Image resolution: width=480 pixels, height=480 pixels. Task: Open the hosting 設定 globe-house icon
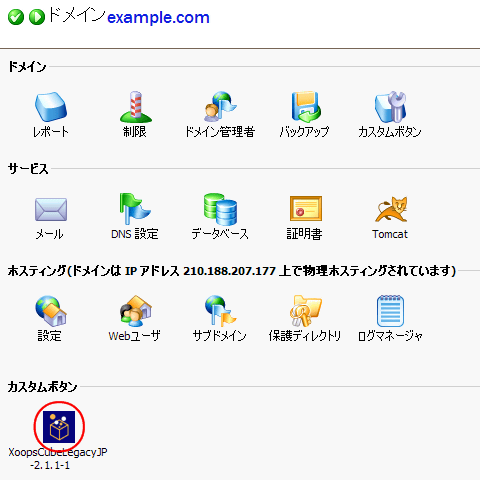tap(51, 311)
